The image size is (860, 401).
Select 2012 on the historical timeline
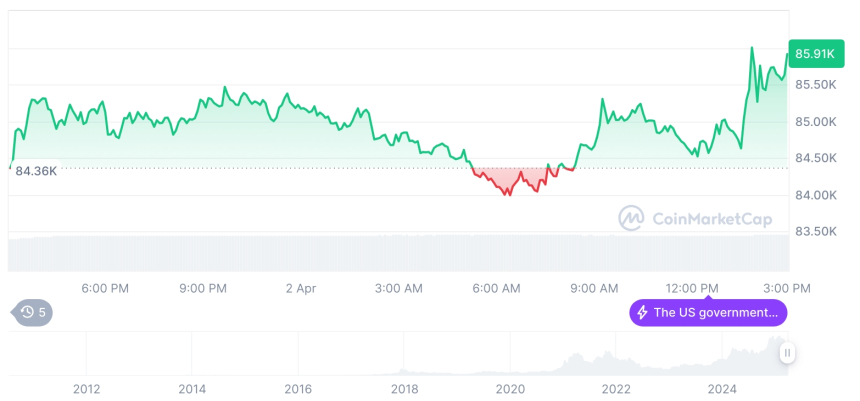[87, 389]
